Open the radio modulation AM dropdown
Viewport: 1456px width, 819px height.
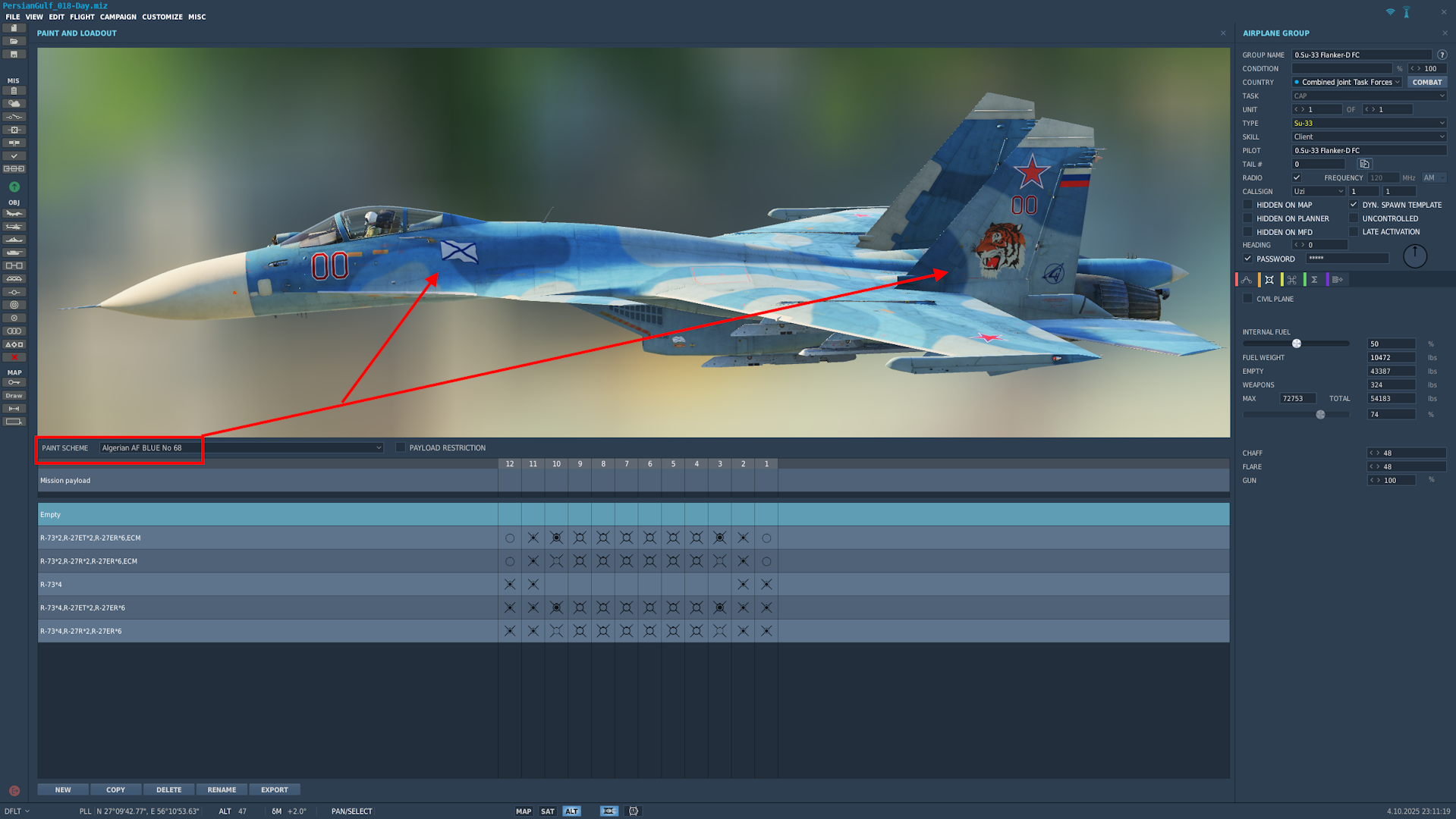point(1434,177)
